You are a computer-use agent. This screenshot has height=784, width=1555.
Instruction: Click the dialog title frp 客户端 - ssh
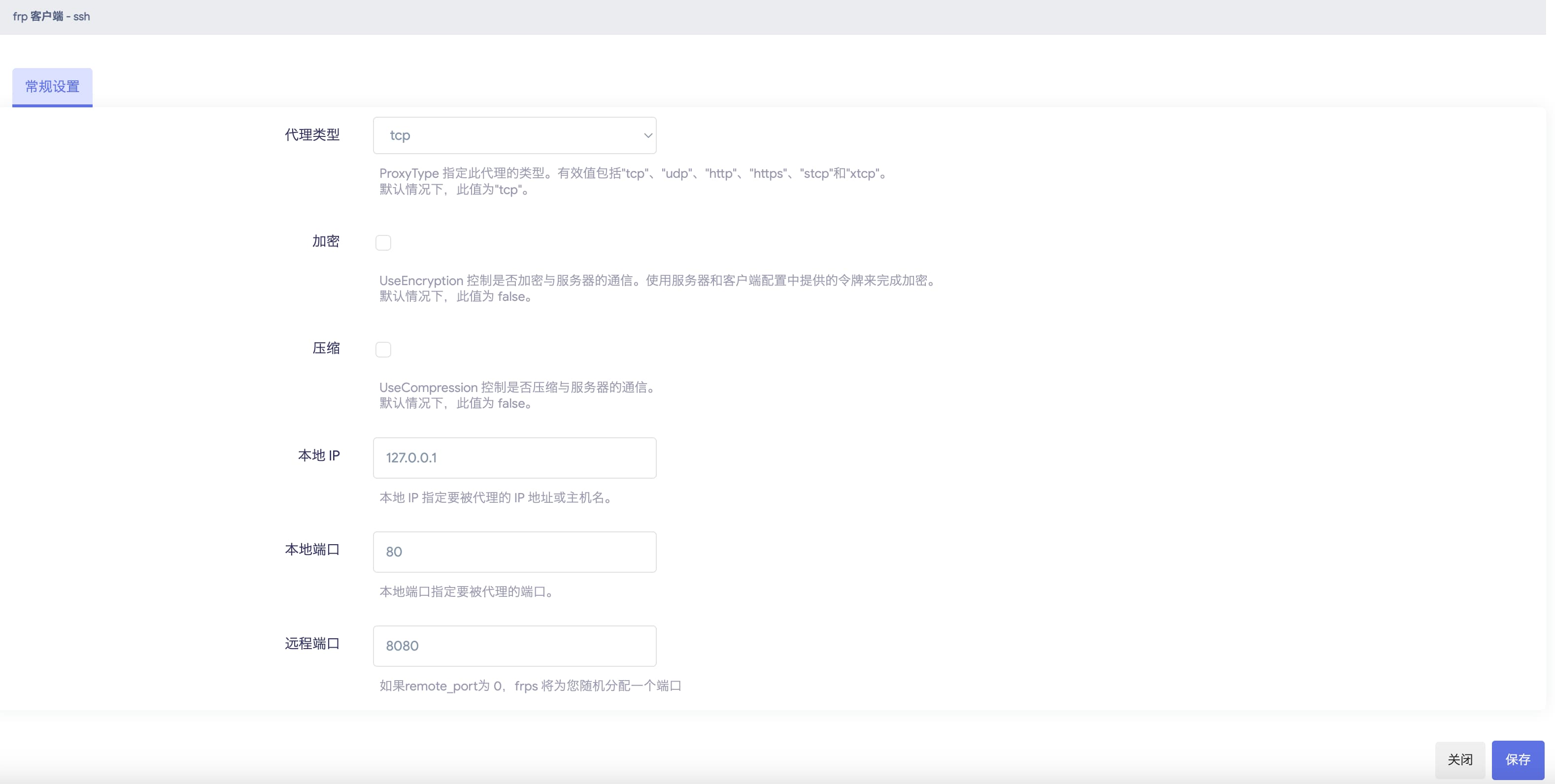(52, 16)
